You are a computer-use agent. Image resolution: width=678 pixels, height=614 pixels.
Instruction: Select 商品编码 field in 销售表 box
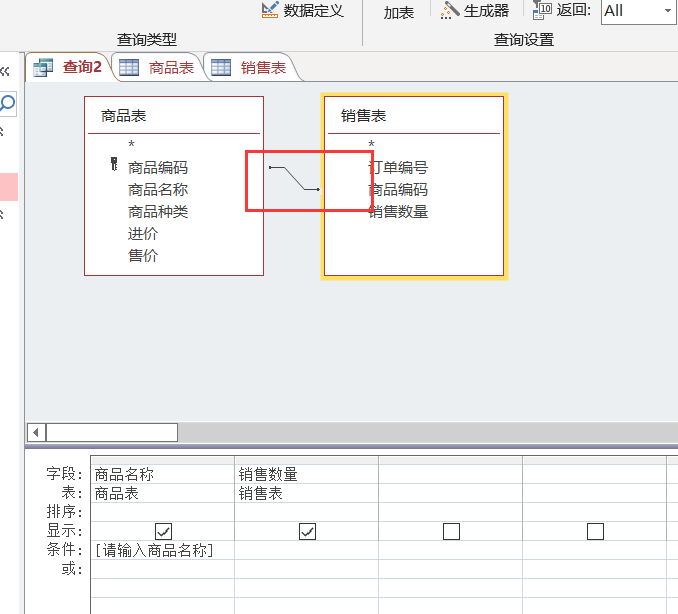pos(398,189)
